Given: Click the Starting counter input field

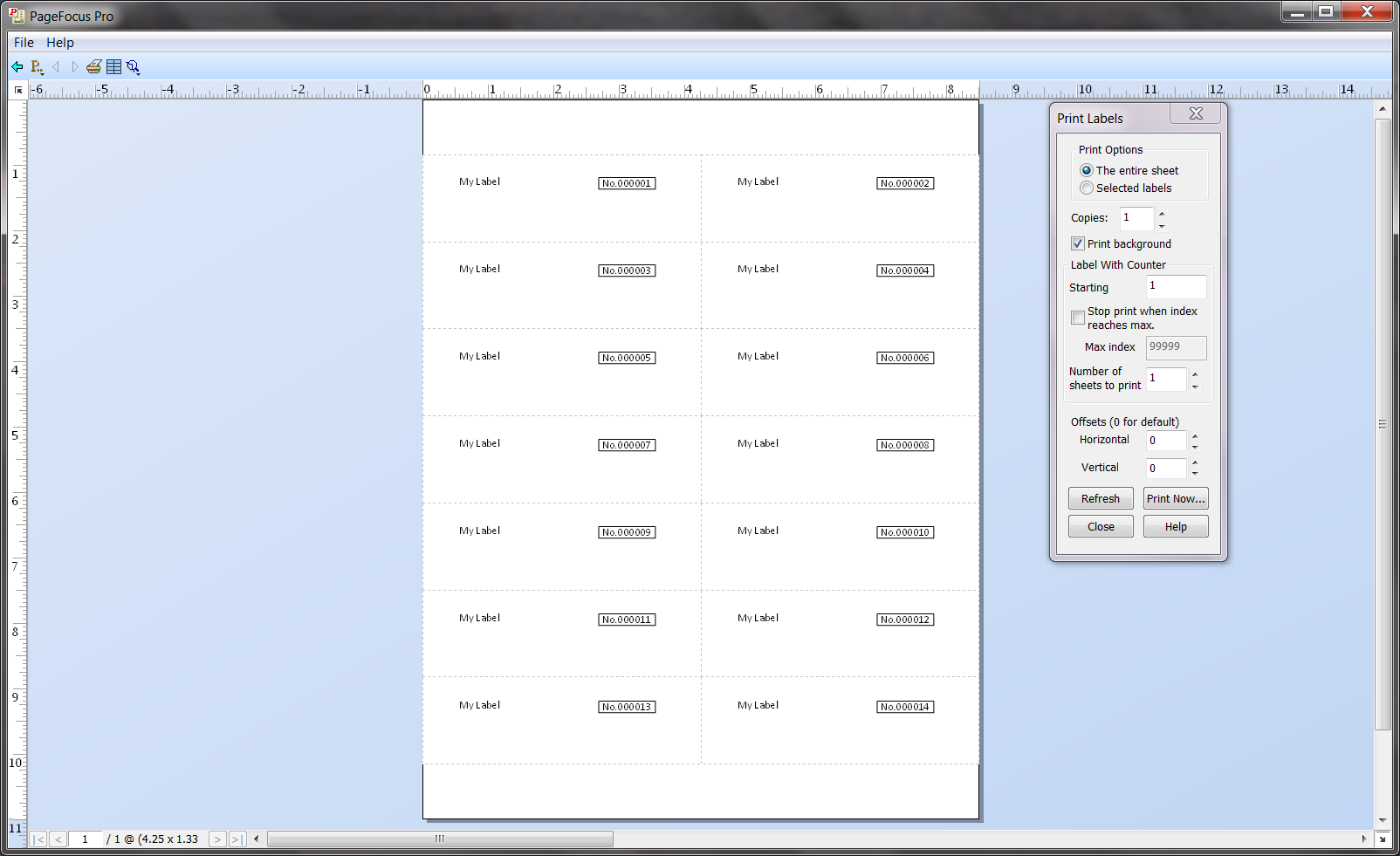Looking at the screenshot, I should pyautogui.click(x=1177, y=286).
